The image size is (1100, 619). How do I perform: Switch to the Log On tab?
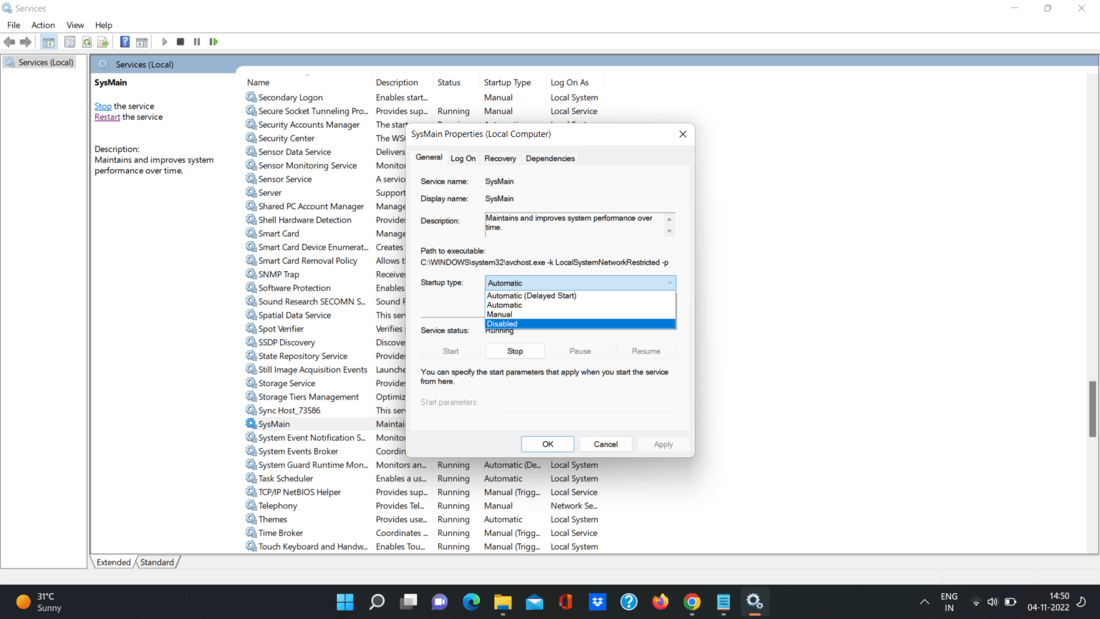[x=463, y=159]
